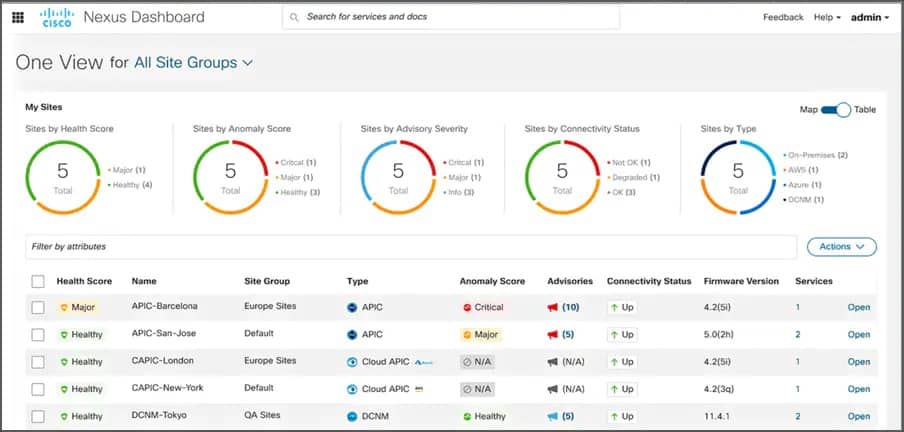This screenshot has width=904, height=432.
Task: Click the orange Major anomaly icon for APIC-San-Jose
Action: point(467,335)
